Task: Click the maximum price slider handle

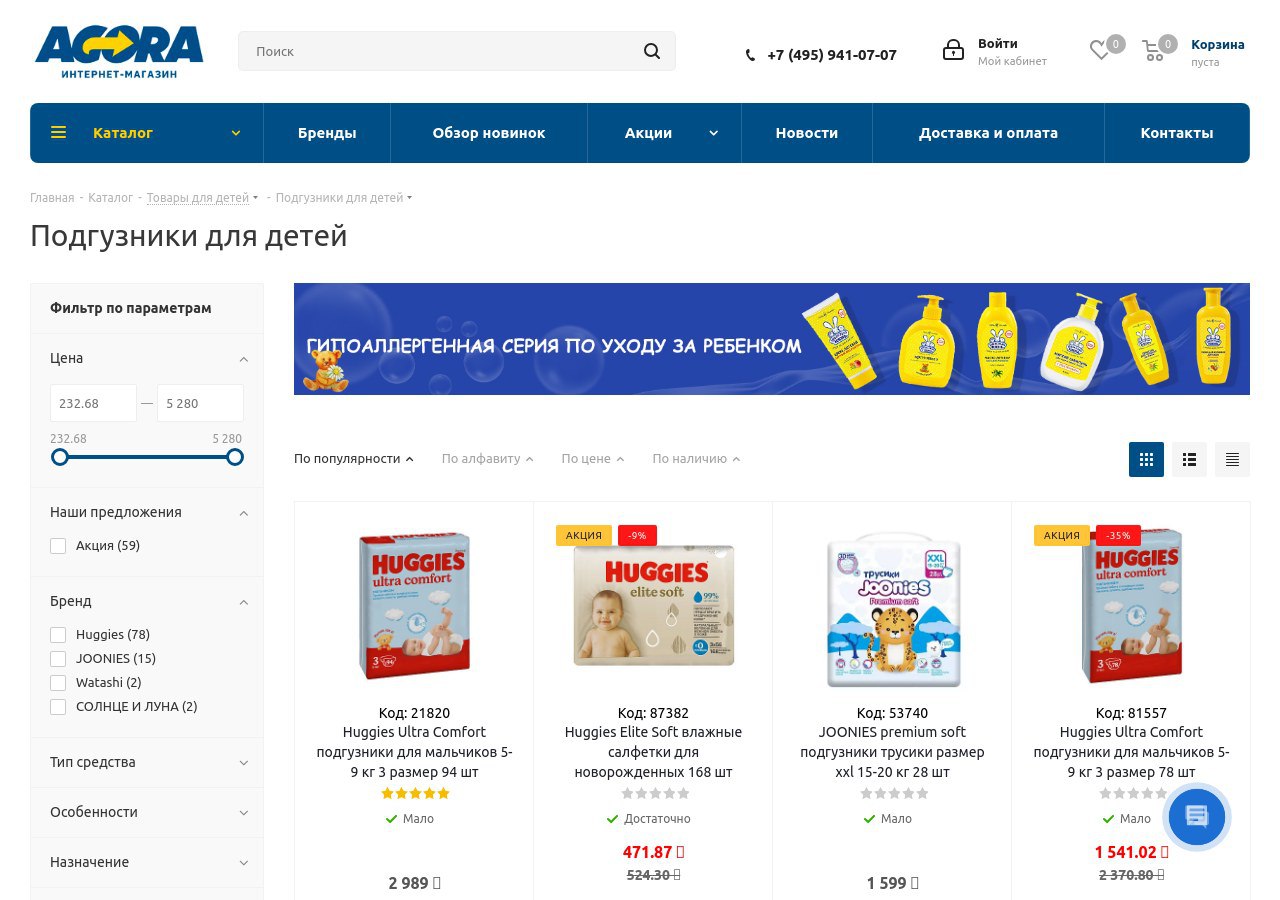Action: pyautogui.click(x=235, y=457)
